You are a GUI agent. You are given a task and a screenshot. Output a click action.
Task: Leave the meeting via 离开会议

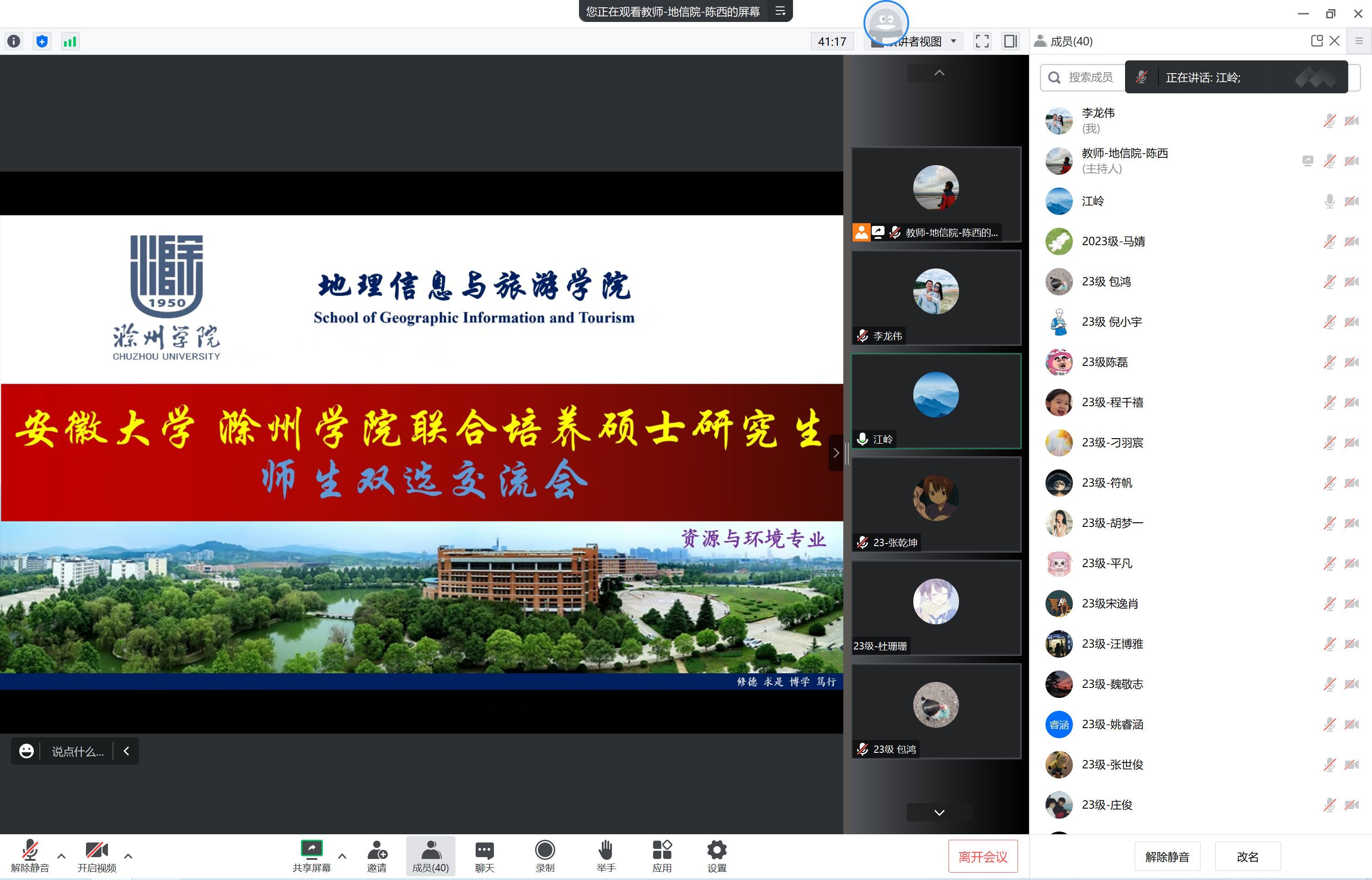pos(982,857)
